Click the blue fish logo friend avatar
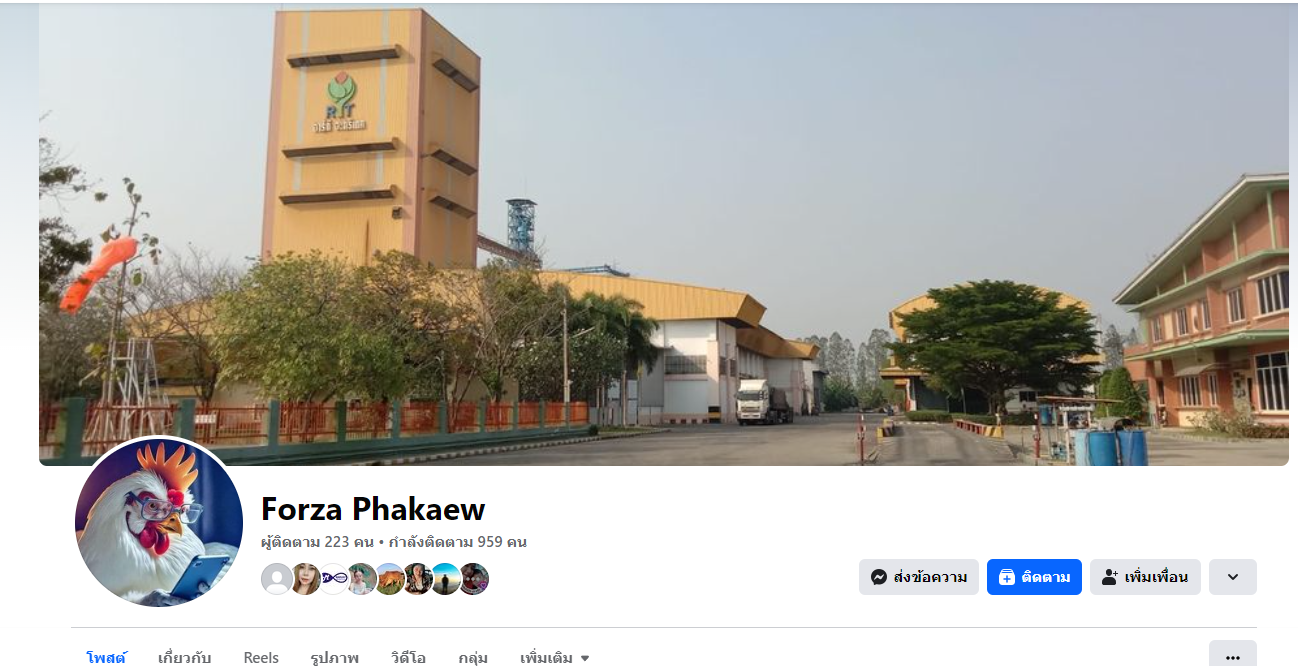The image size is (1298, 666). 334,579
